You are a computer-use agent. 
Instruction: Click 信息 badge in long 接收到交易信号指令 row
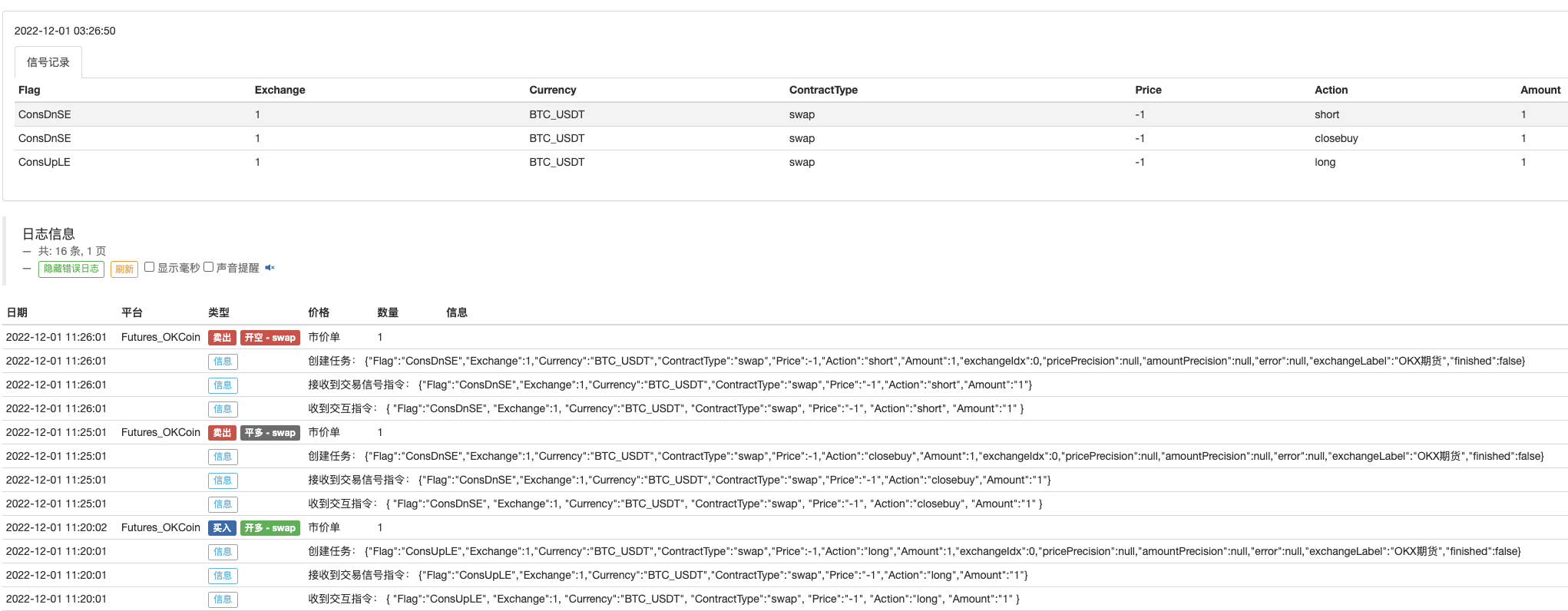tap(223, 576)
